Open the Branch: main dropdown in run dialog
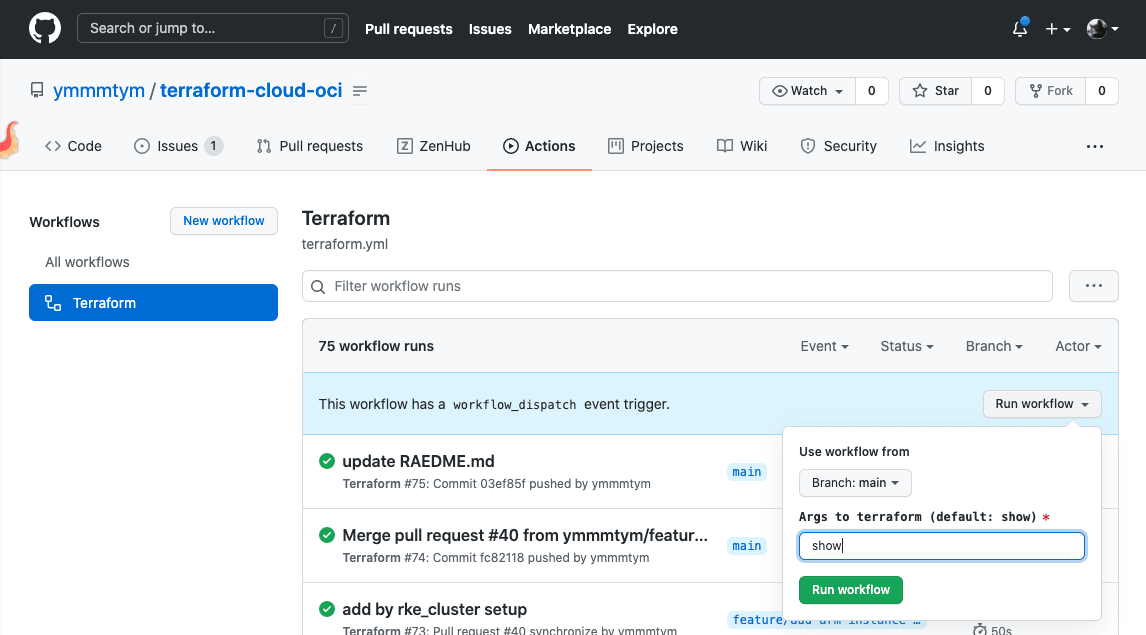The width and height of the screenshot is (1146, 635). pos(855,483)
